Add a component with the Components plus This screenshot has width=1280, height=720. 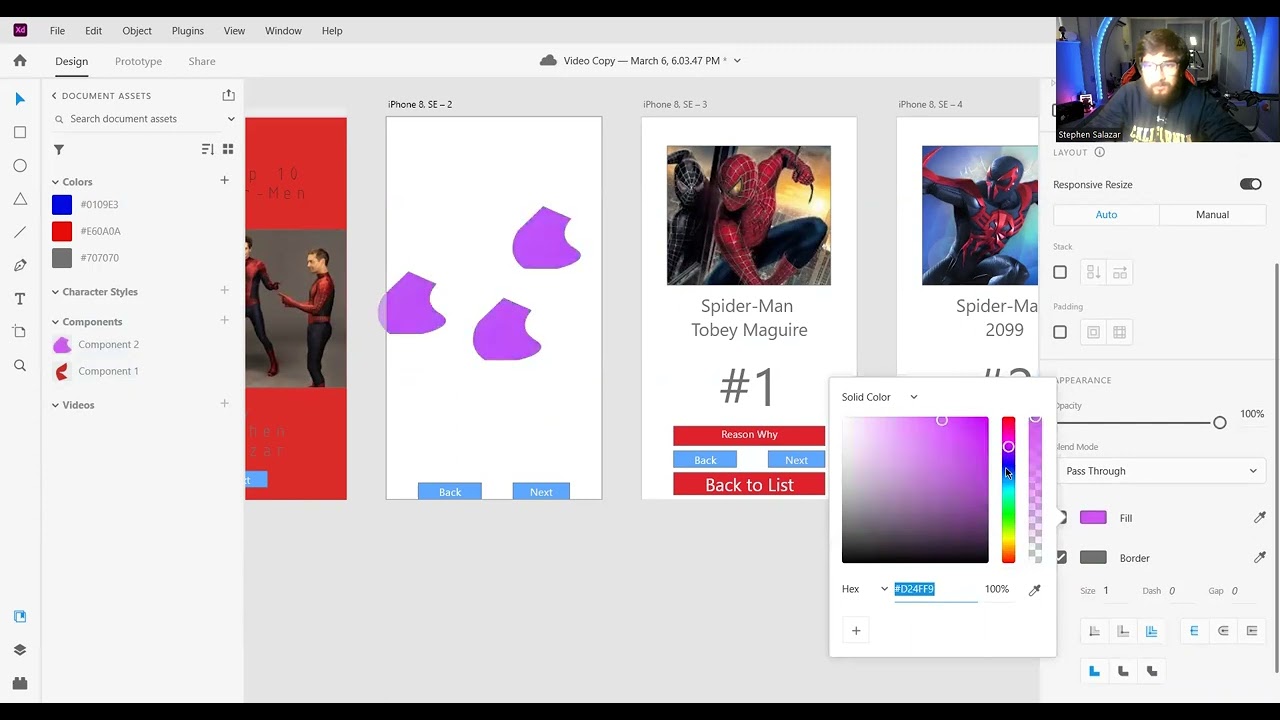pos(224,321)
